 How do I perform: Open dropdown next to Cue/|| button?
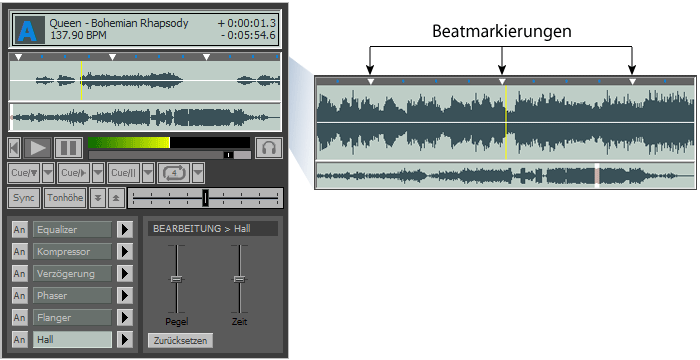coord(148,173)
